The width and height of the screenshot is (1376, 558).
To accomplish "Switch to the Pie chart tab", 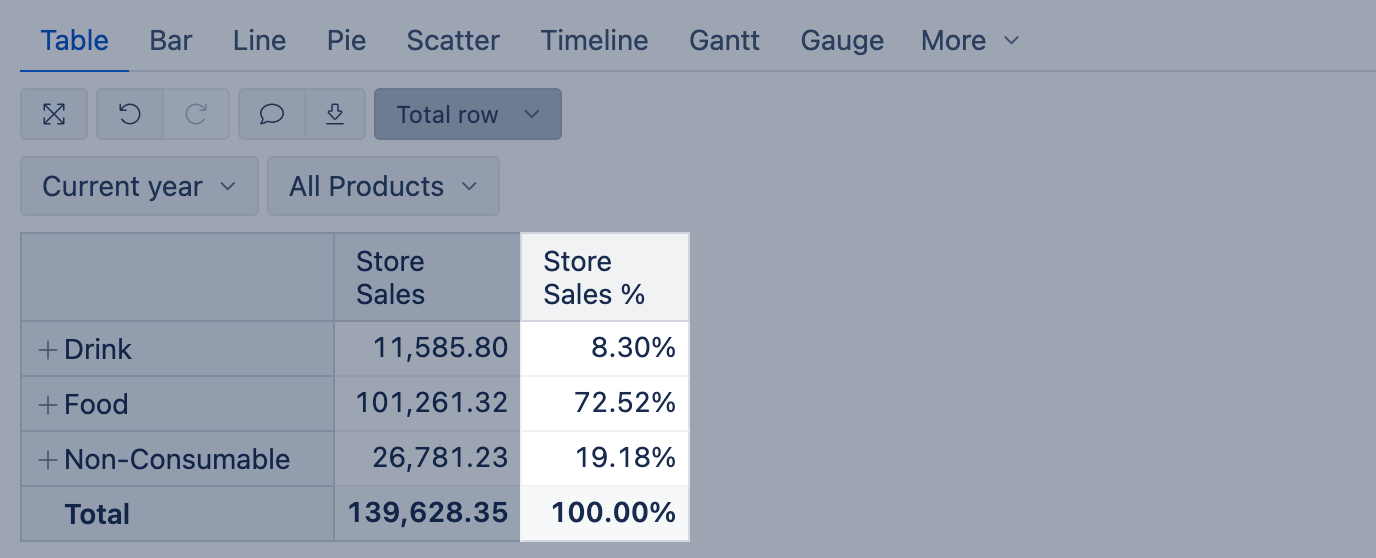I will 346,40.
